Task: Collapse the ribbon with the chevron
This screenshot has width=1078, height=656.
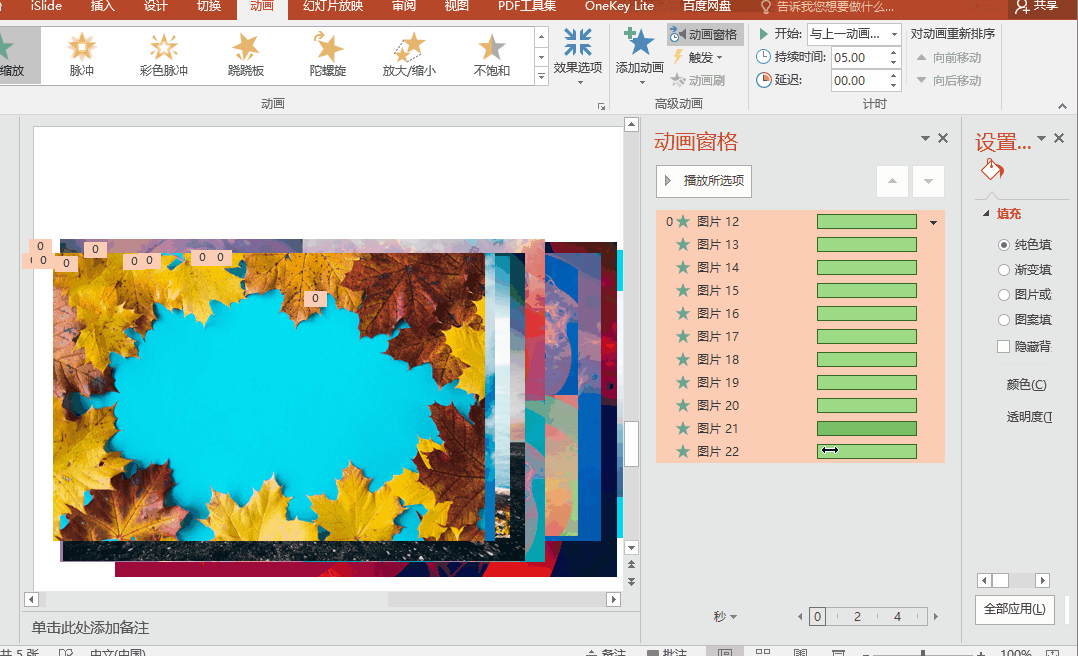Action: tap(1062, 106)
